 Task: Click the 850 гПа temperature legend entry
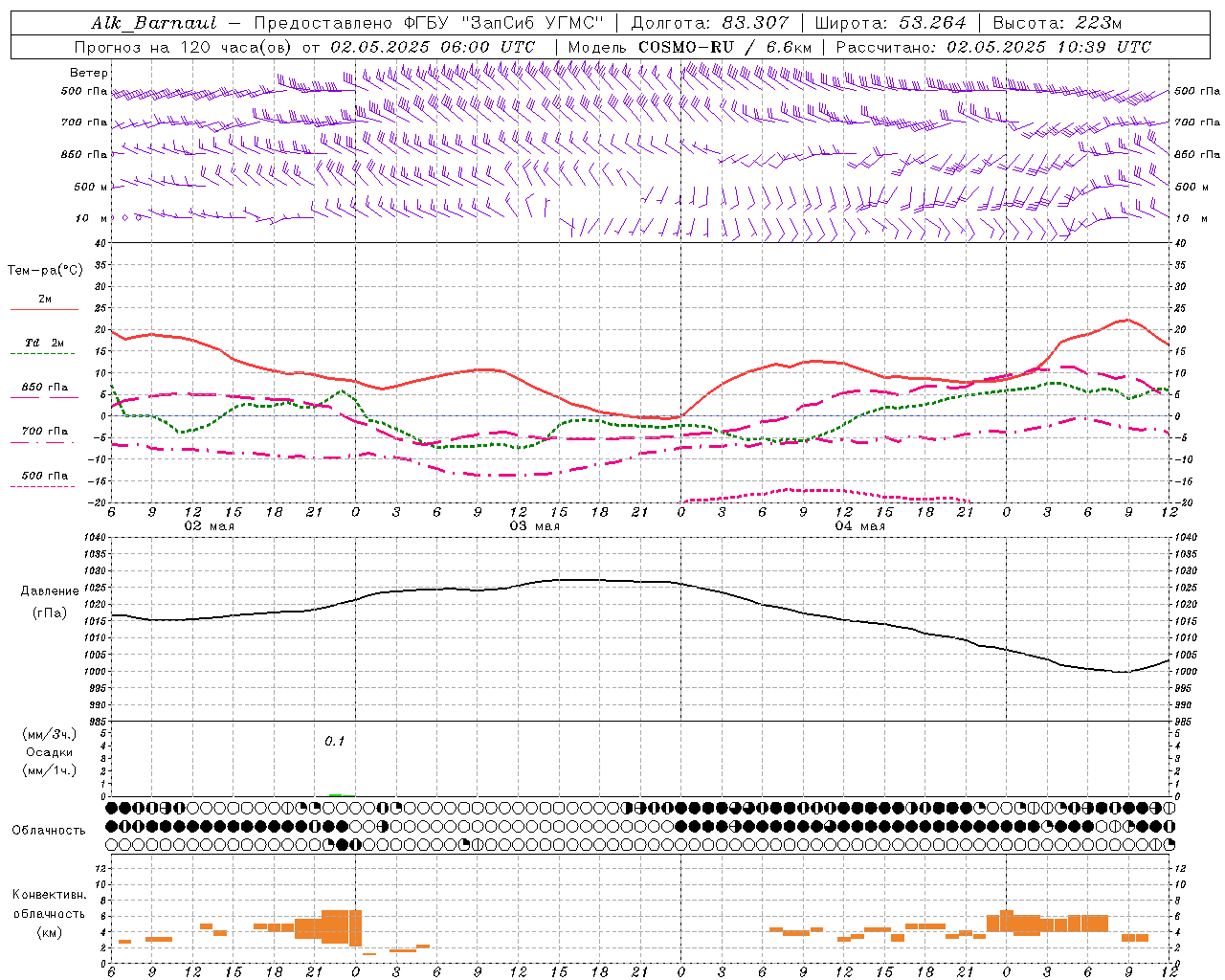45,388
